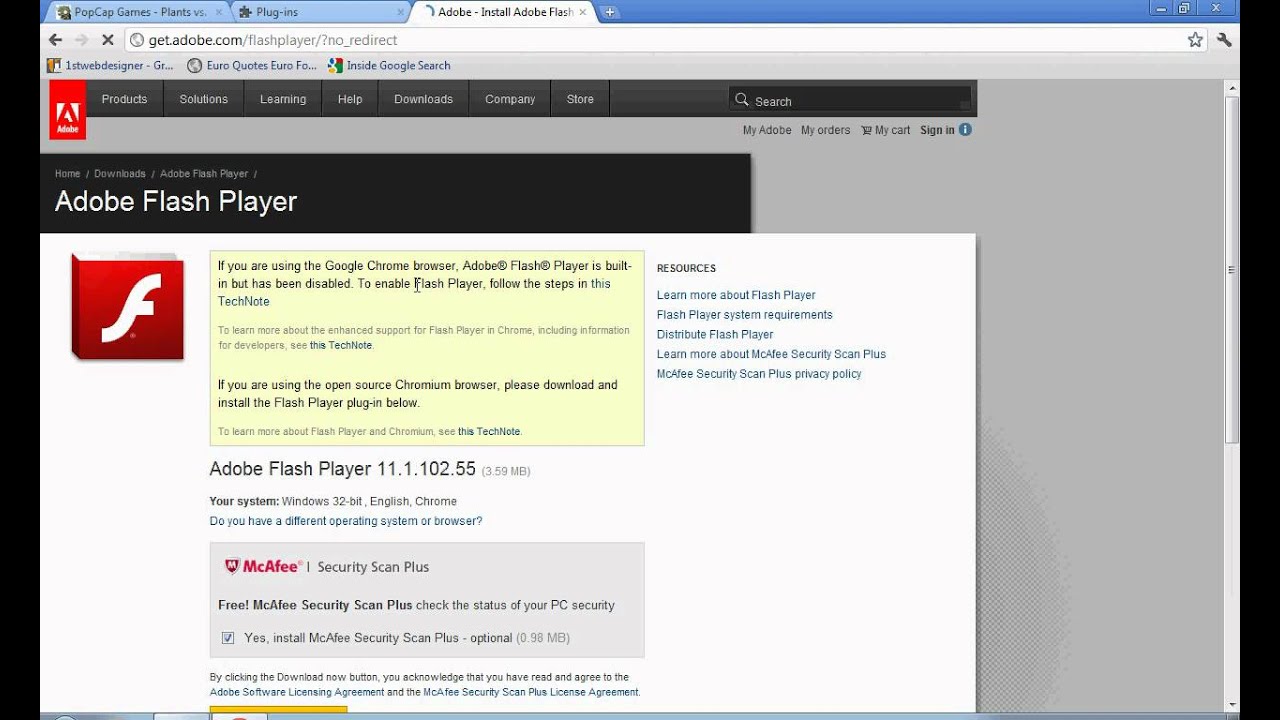Open the Company menu
Image resolution: width=1280 pixels, height=720 pixels.
pyautogui.click(x=510, y=99)
